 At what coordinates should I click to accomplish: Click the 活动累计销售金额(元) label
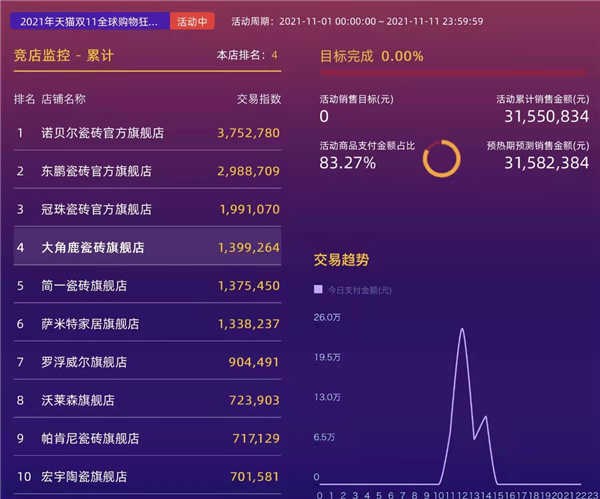543,99
